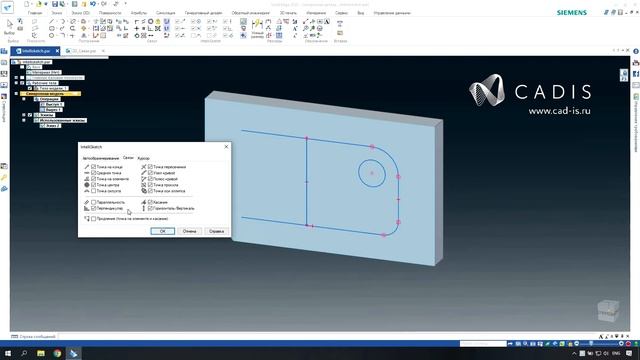The height and width of the screenshot is (360, 640).
Task: Adjust the zoom slider in the status bar
Action: click(x=591, y=344)
